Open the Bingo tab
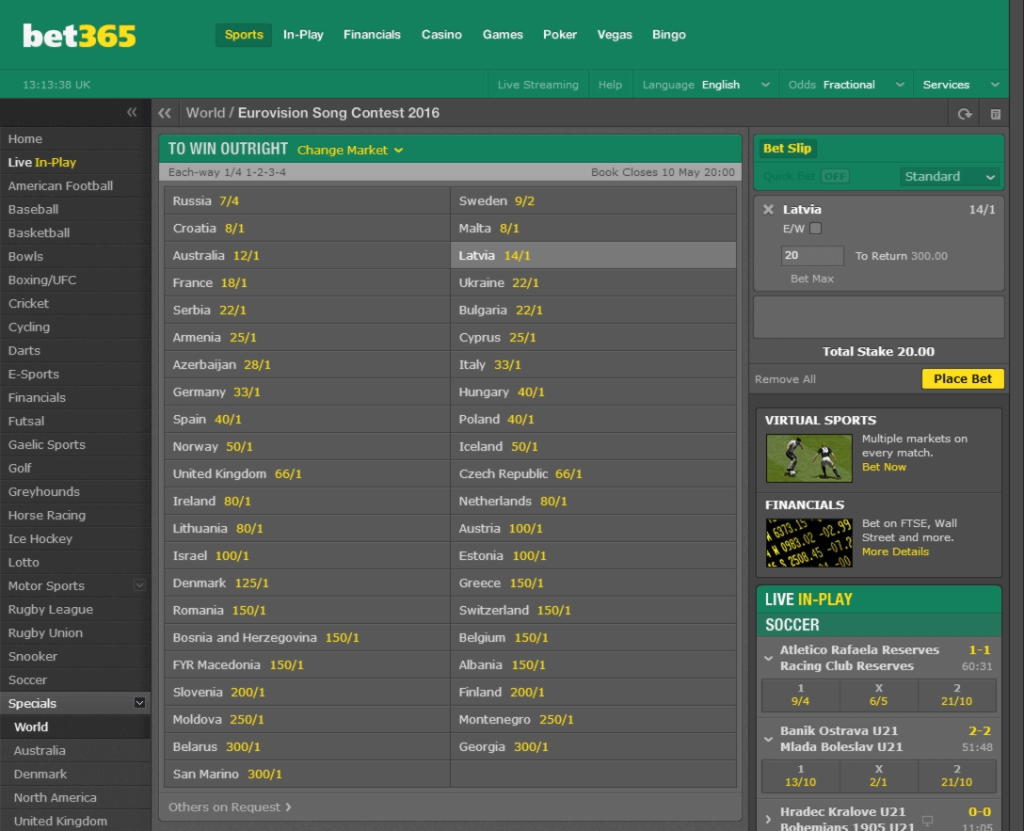 click(669, 35)
